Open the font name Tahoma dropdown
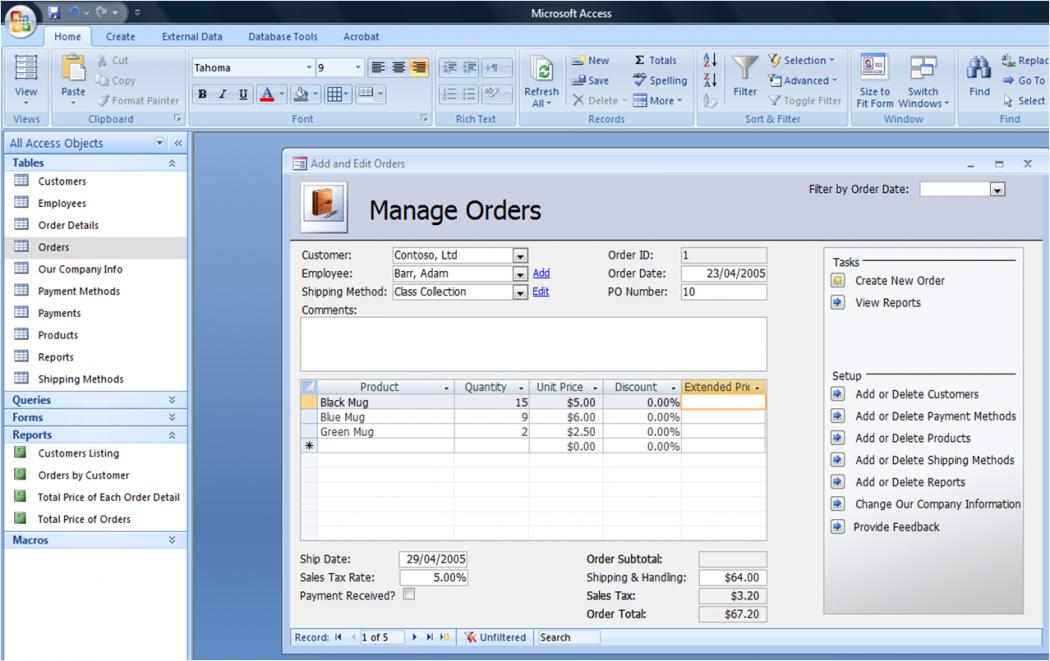This screenshot has width=1050, height=661. coord(309,68)
